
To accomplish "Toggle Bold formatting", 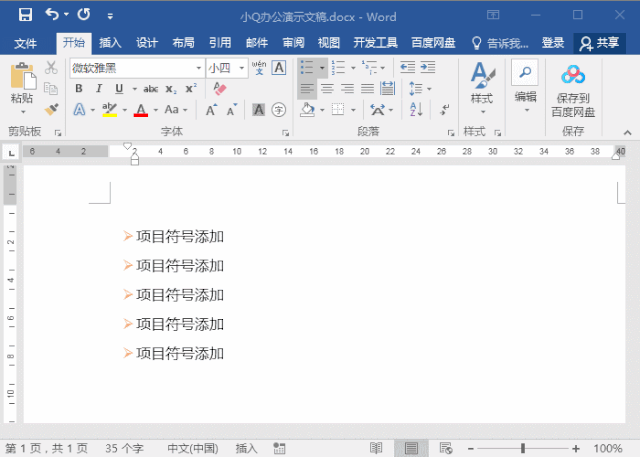I will point(79,89).
